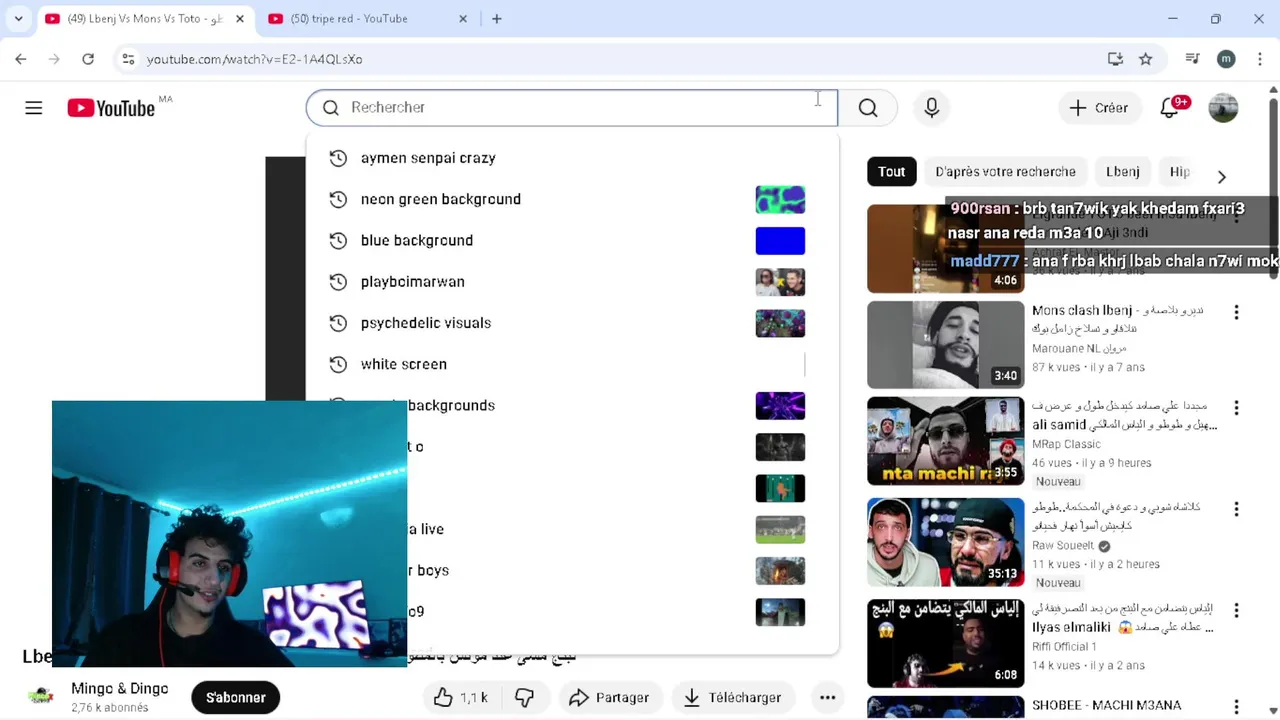Viewport: 1280px width, 720px height.
Task: Select the 'D'après votre recherche' chip
Action: 1005,172
